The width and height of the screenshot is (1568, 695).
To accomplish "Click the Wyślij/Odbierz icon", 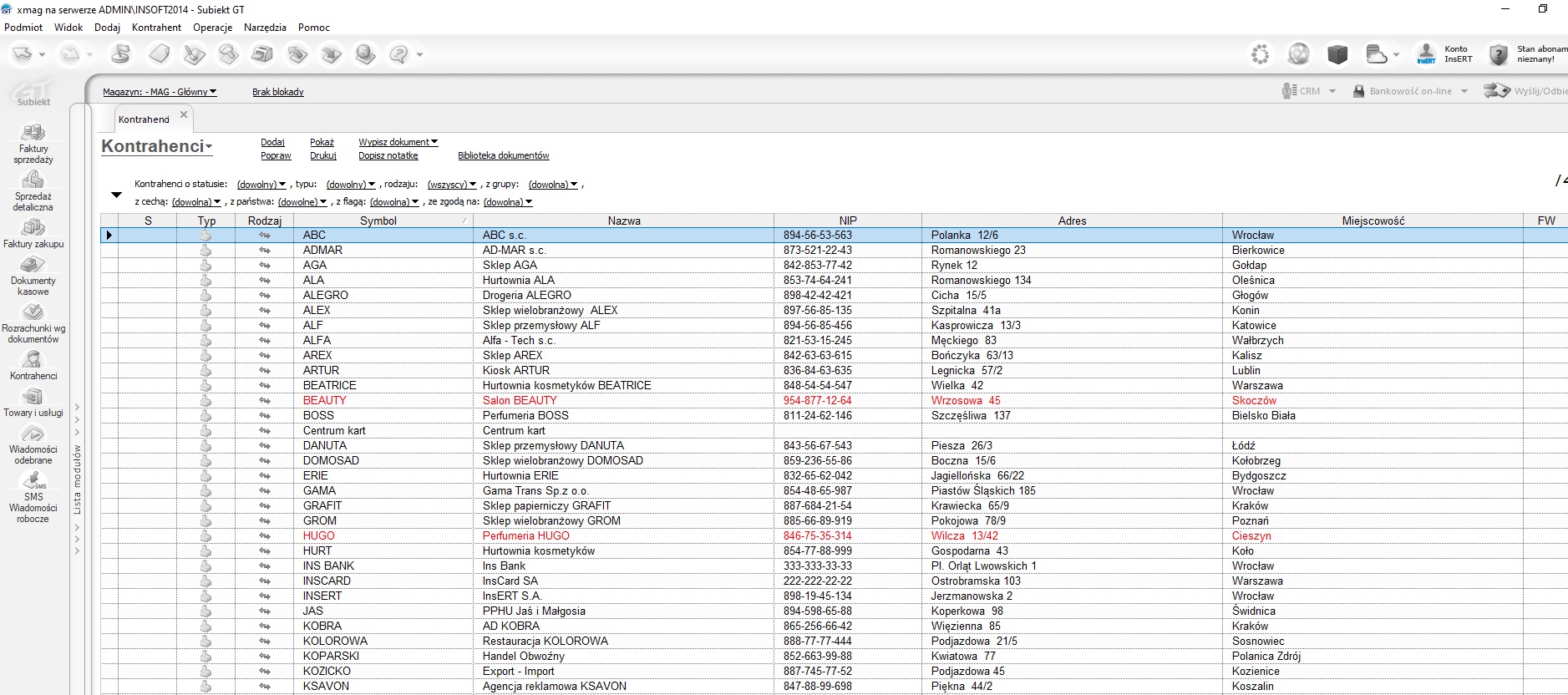I will point(1496,90).
